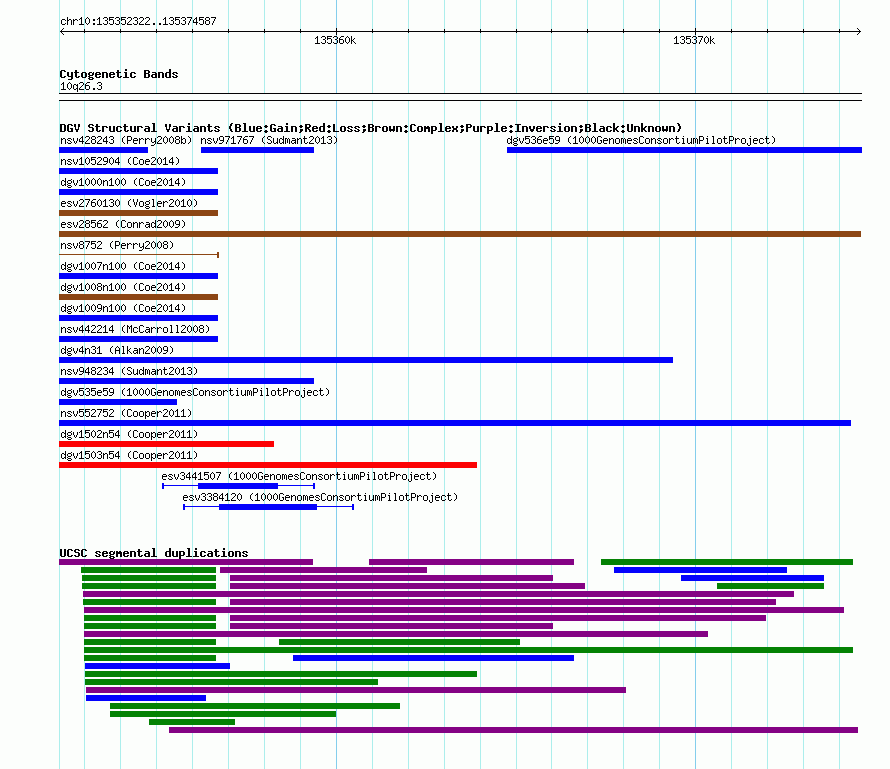
Task: Select the Cytogenetic Bands track title
Action: (119, 74)
